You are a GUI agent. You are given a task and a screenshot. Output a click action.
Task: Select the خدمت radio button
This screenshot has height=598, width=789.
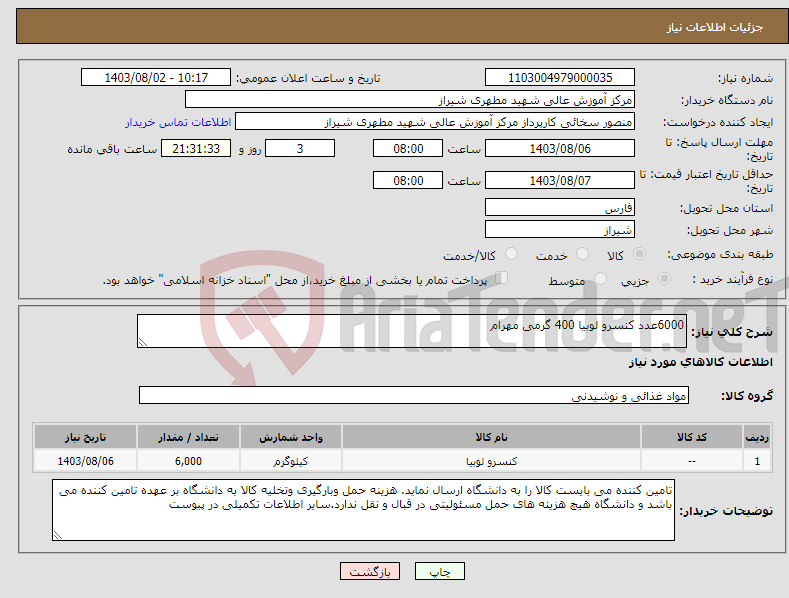click(582, 254)
